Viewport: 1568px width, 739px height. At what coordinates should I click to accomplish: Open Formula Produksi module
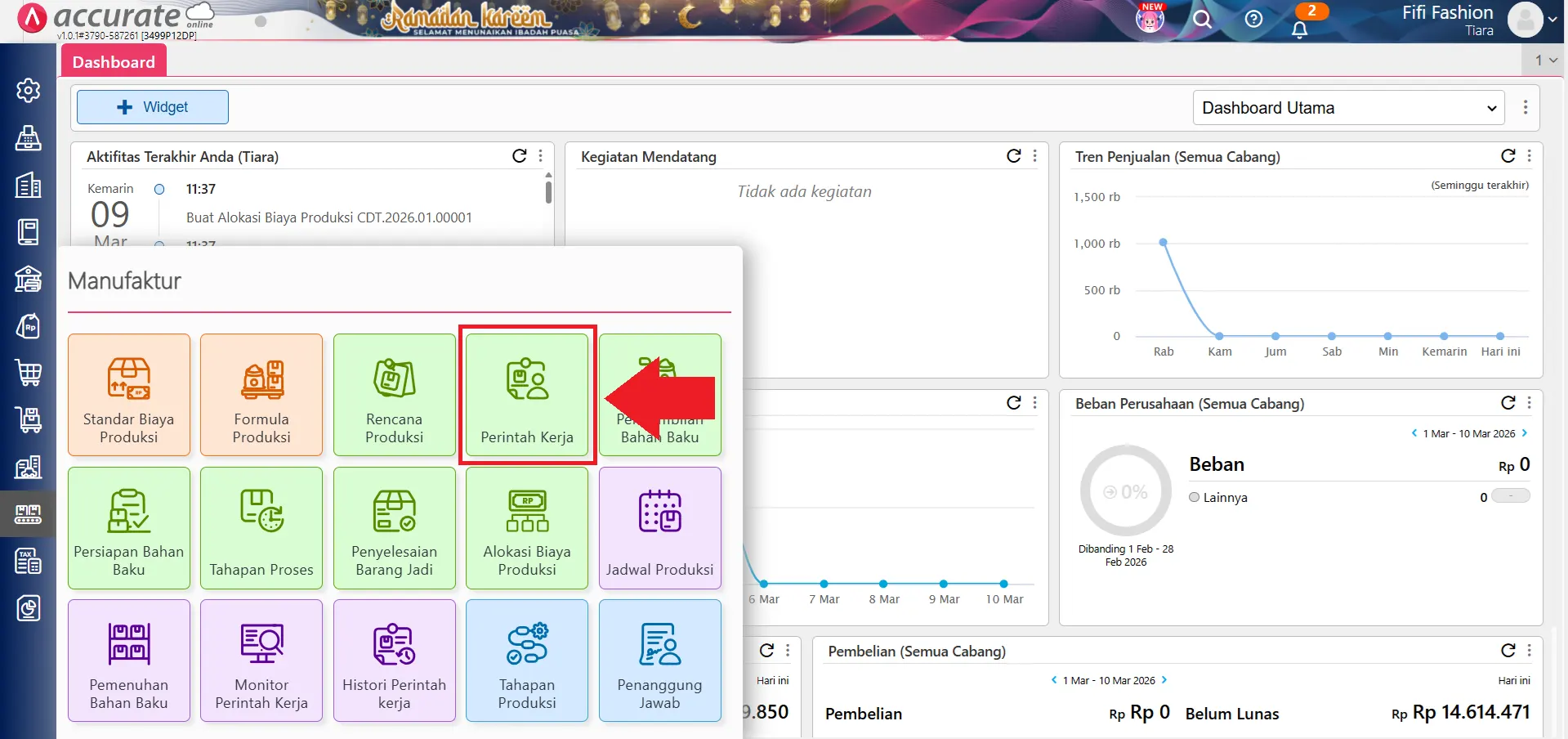pyautogui.click(x=261, y=395)
